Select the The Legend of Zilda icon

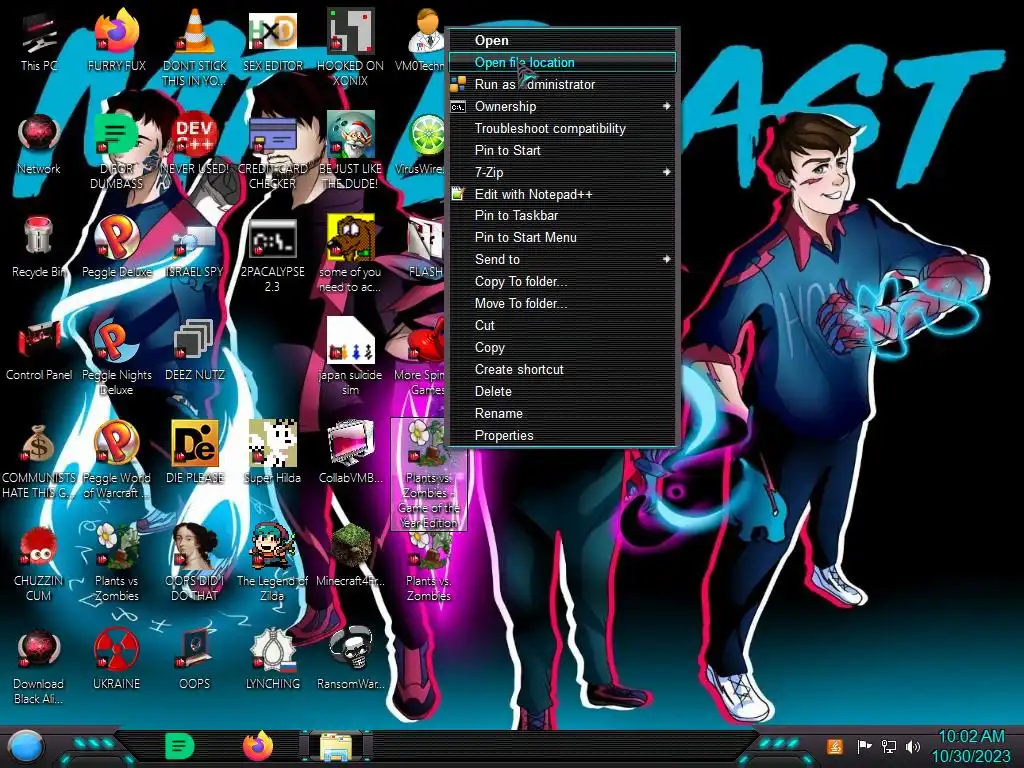click(273, 564)
